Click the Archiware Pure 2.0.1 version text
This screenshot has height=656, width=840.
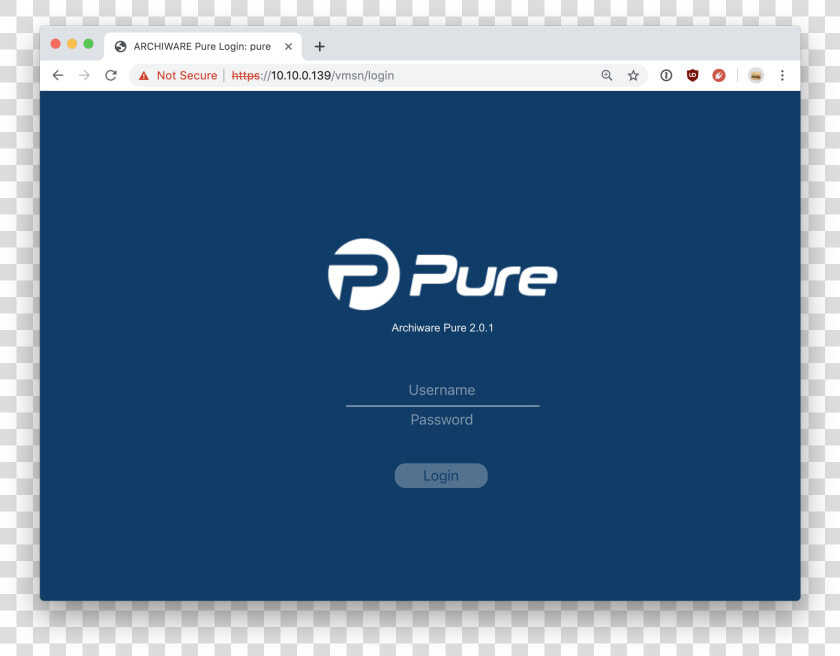442,328
